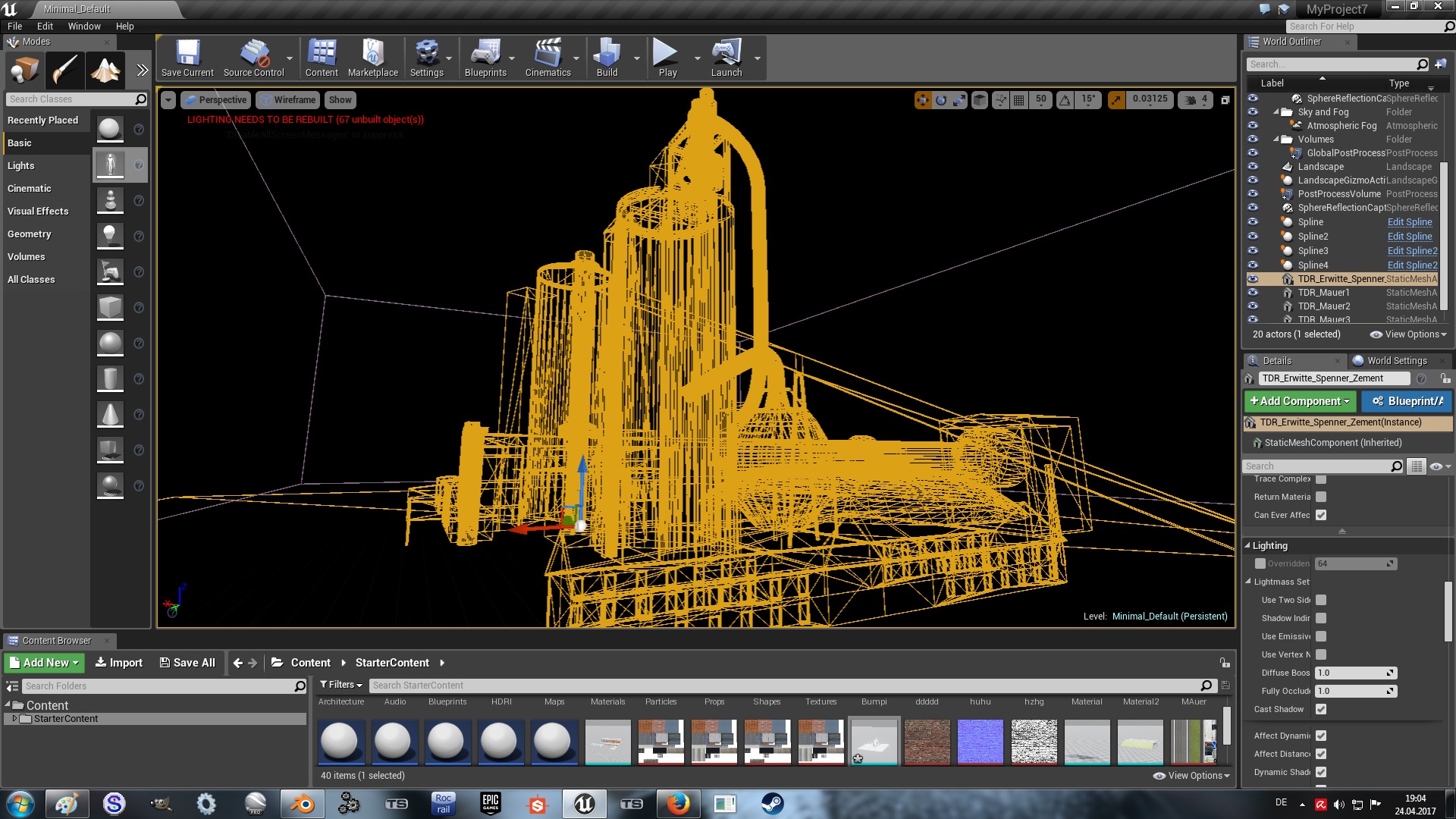This screenshot has height=819, width=1456.
Task: Toggle the Cast Shadow checkbox
Action: pyautogui.click(x=1321, y=709)
